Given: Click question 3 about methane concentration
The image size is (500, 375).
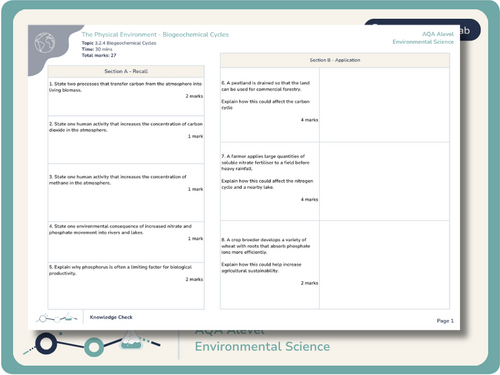Looking at the screenshot, I should pos(118,180).
